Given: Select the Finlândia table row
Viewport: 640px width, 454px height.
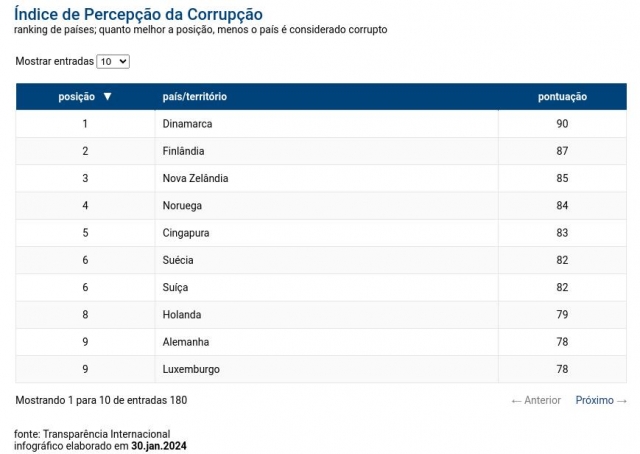Looking at the screenshot, I should click(321, 151).
